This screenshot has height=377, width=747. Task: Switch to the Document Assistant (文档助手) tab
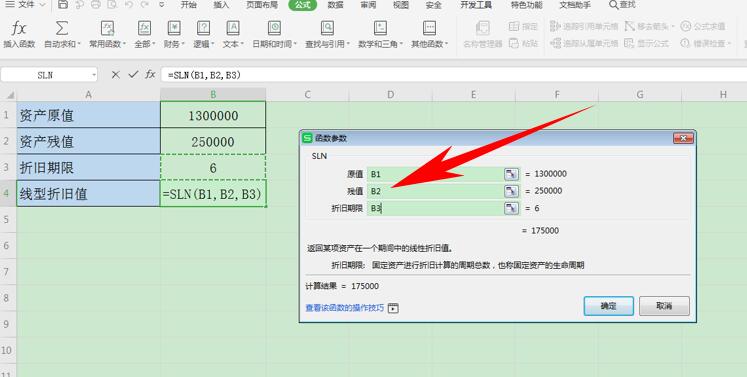[575, 5]
